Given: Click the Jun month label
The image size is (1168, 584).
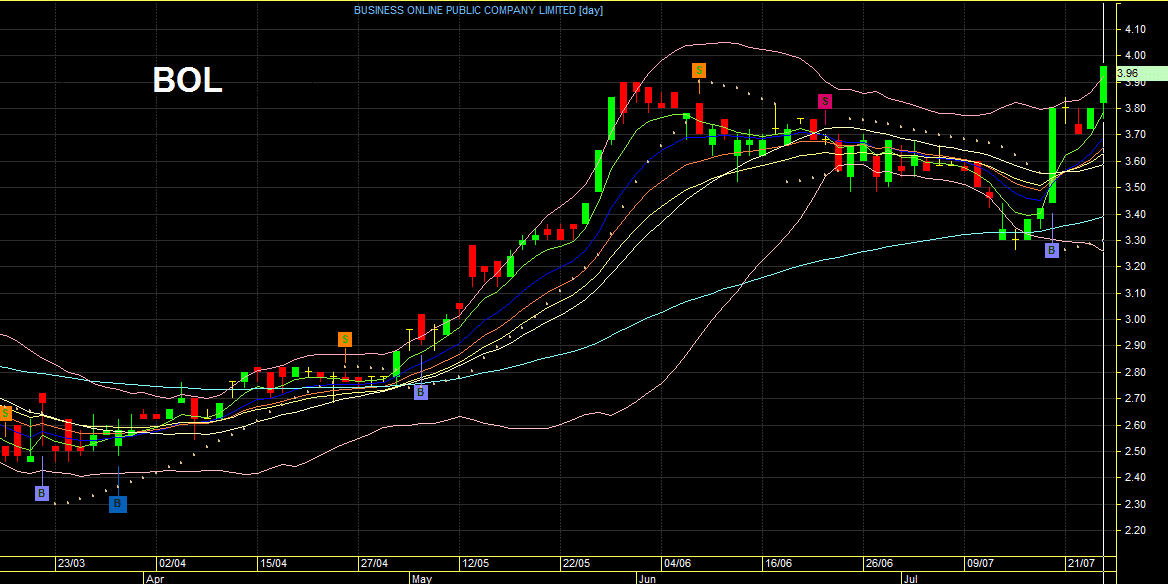Looking at the screenshot, I should pos(647,578).
